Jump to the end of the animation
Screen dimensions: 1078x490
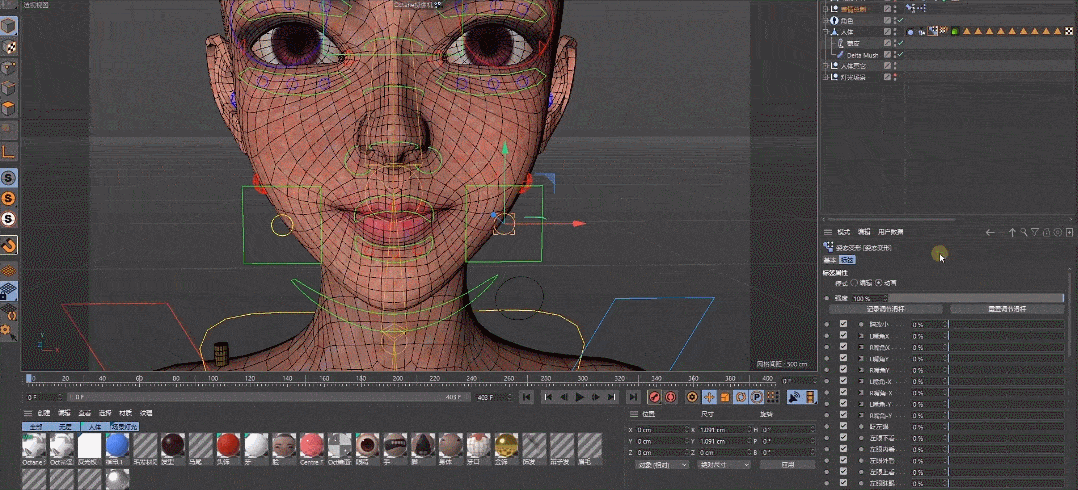pyautogui.click(x=632, y=397)
